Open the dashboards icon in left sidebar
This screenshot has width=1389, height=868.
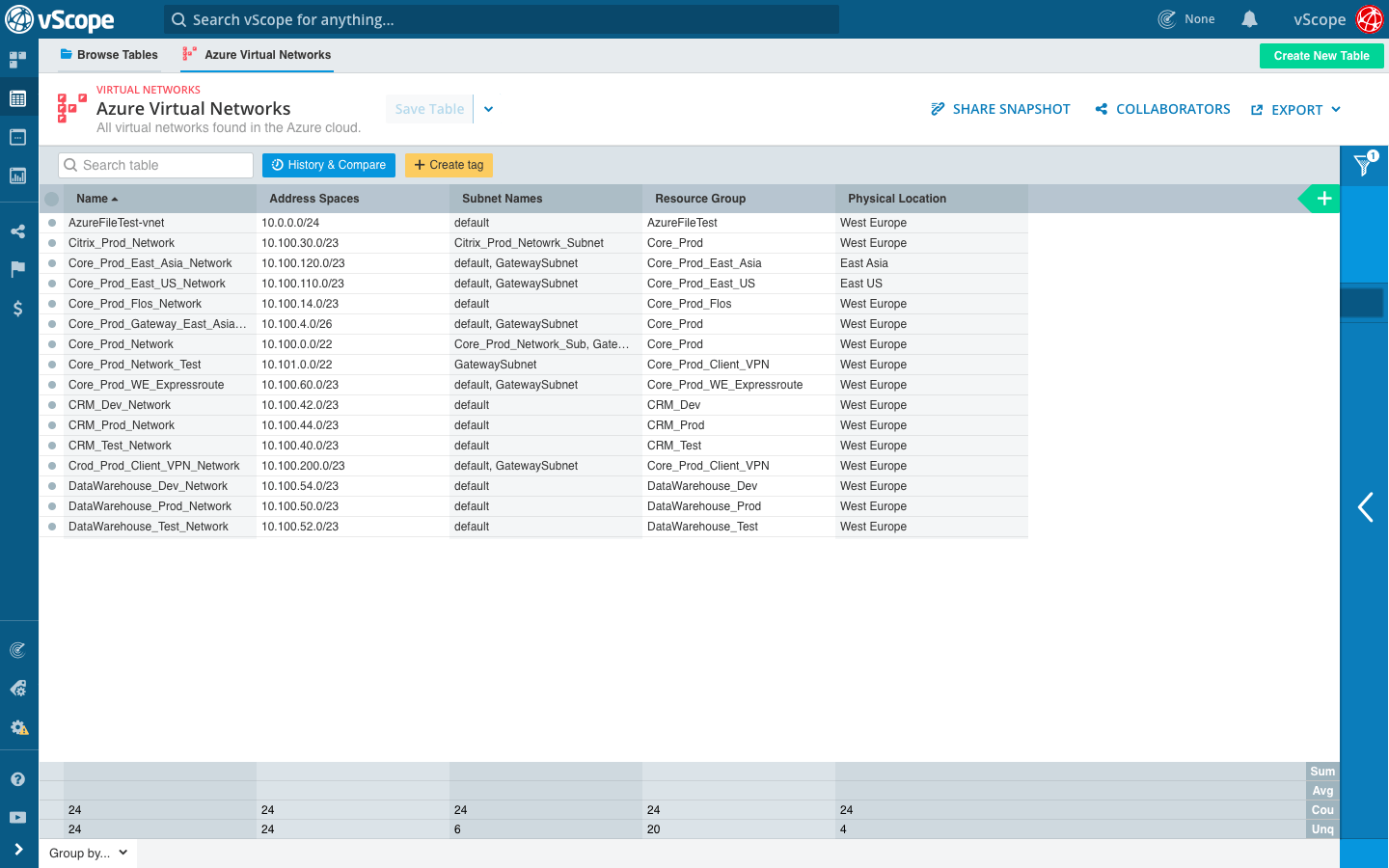point(17,60)
